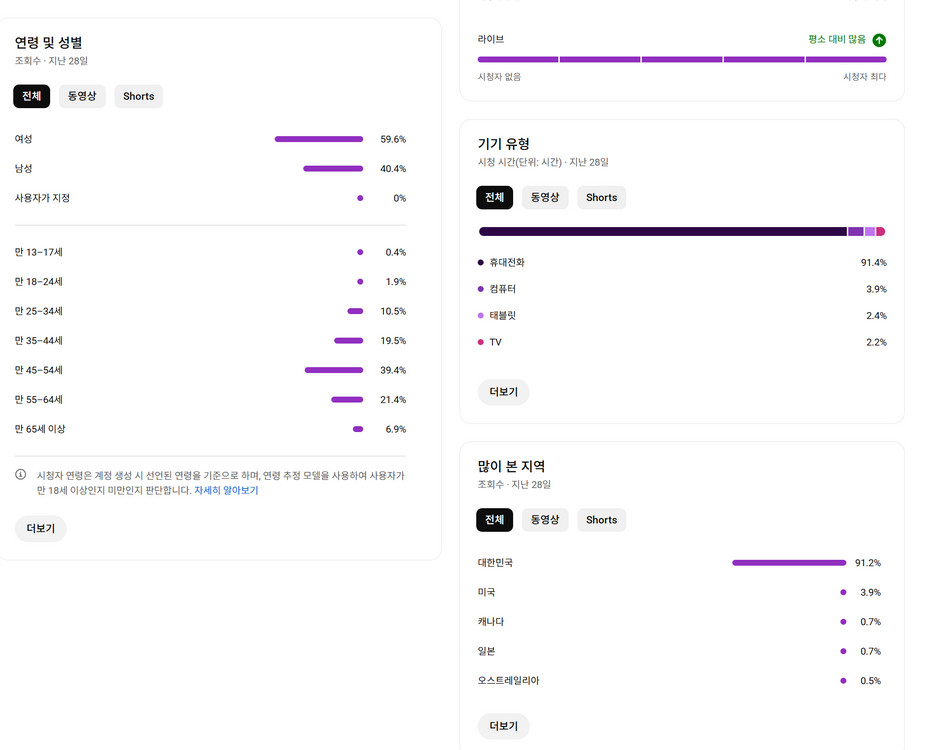Click the pink TV segment of device bar

click(x=881, y=231)
